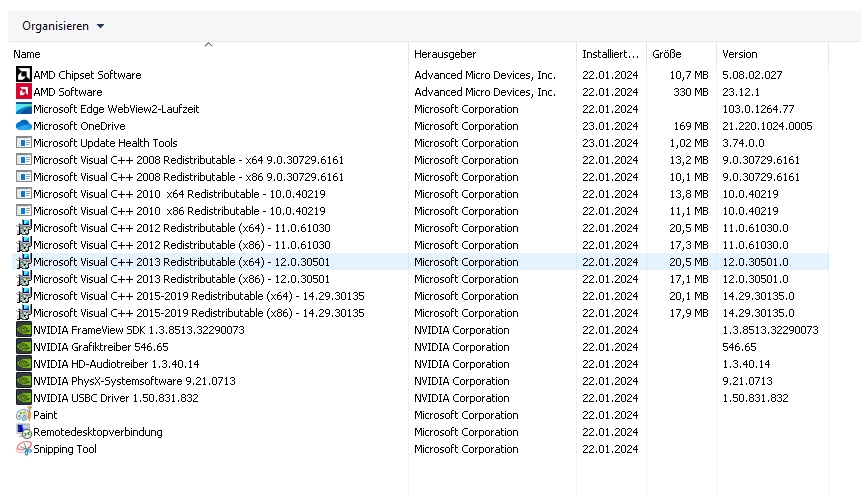Click the Microsoft Update Health Tools icon
This screenshot has width=861, height=496.
click(24, 143)
